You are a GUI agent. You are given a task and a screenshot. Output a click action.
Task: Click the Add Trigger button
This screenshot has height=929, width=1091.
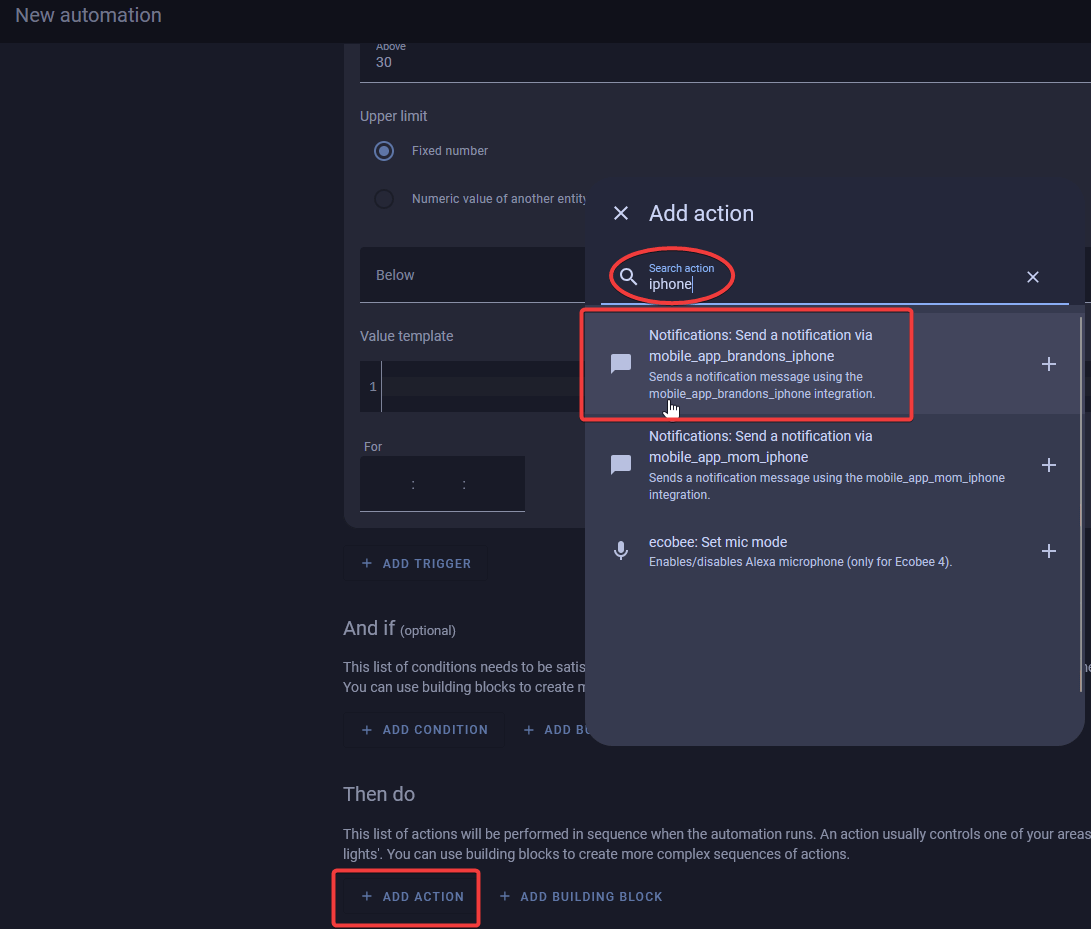416,564
